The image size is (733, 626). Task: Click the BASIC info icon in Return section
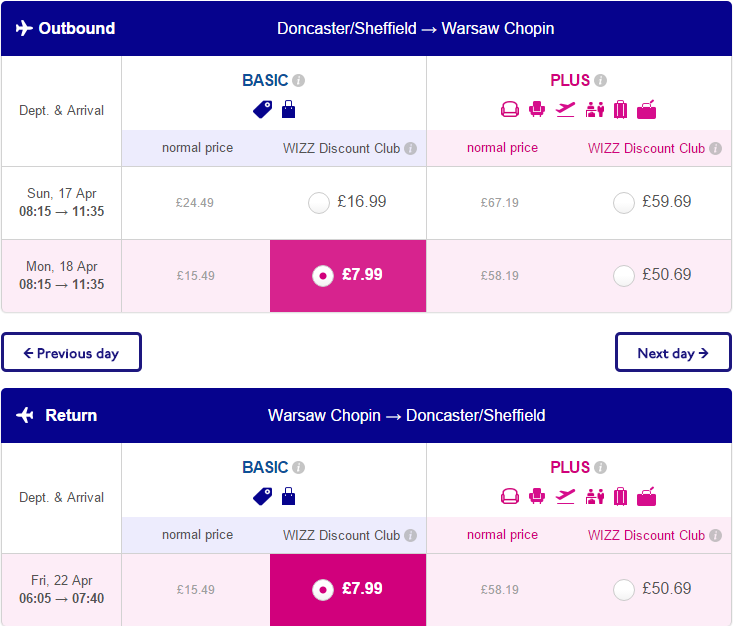(x=298, y=468)
